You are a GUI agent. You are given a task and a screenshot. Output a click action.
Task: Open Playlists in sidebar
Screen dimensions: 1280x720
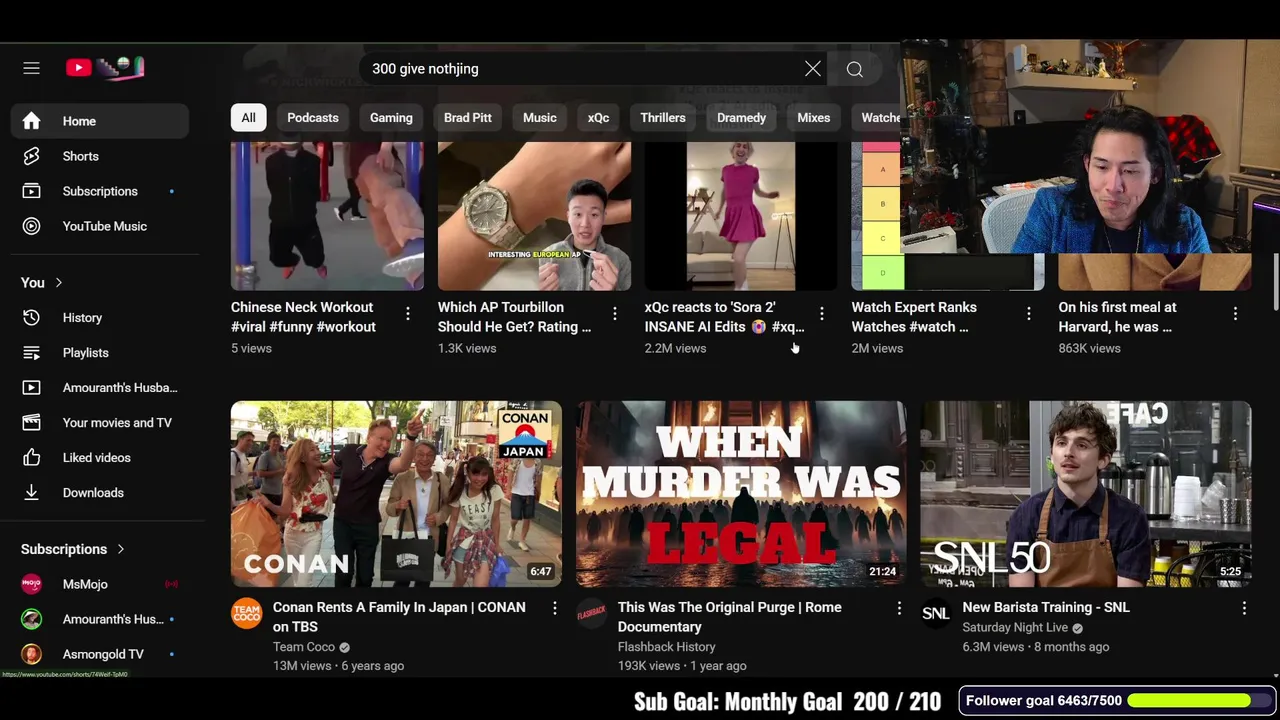(x=100, y=353)
